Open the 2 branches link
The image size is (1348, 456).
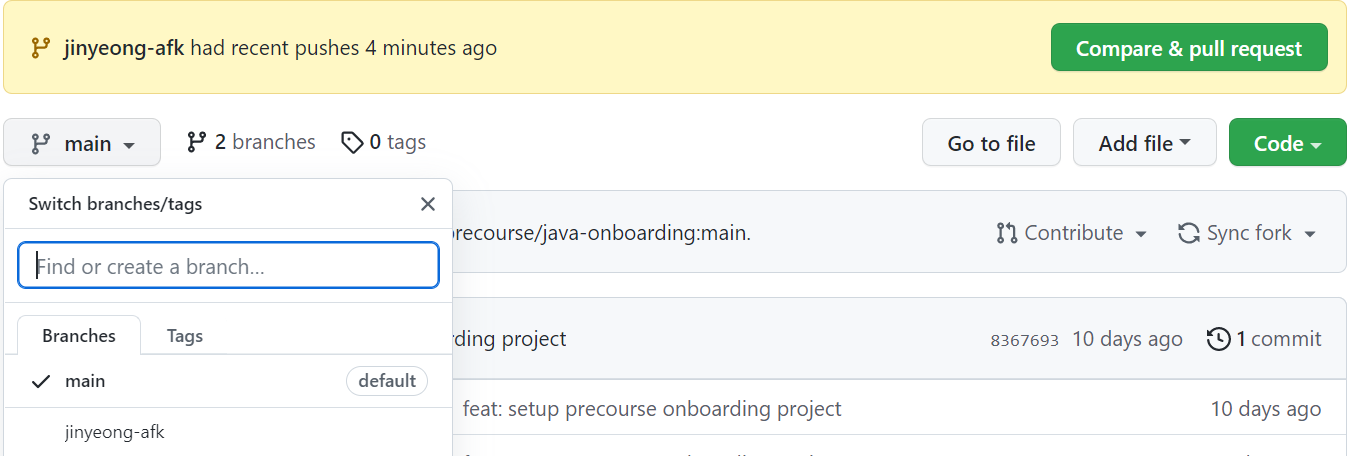[x=251, y=142]
